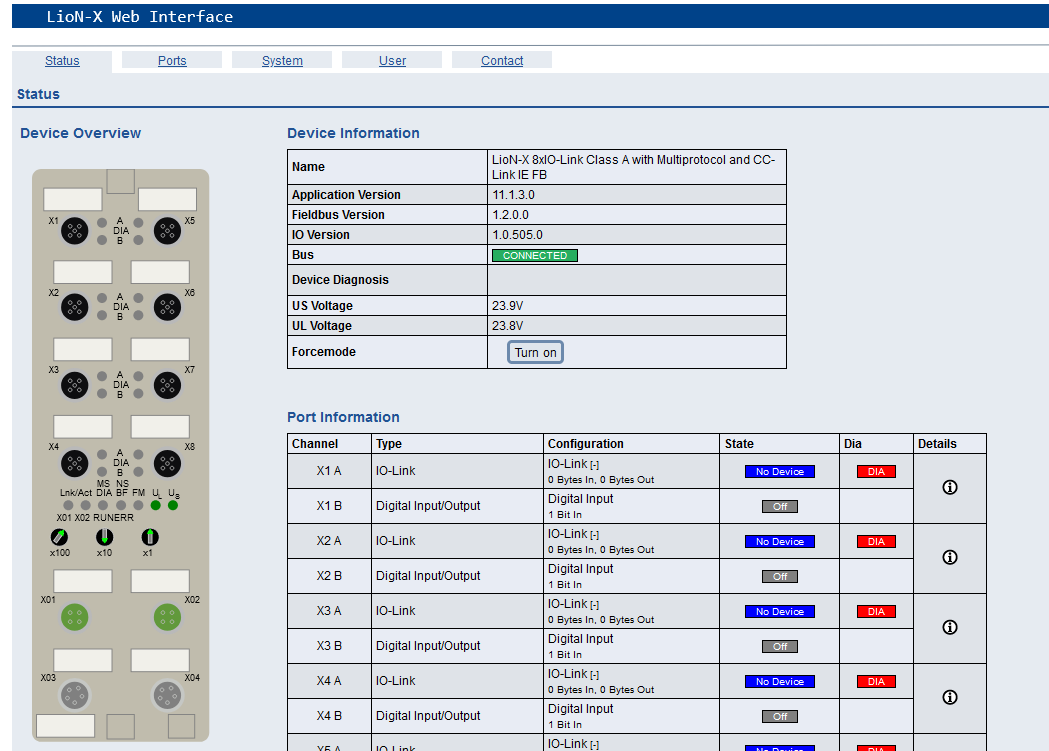This screenshot has height=751, width=1049.
Task: Click IO Version value 1.0.505.0
Action: (x=517, y=235)
